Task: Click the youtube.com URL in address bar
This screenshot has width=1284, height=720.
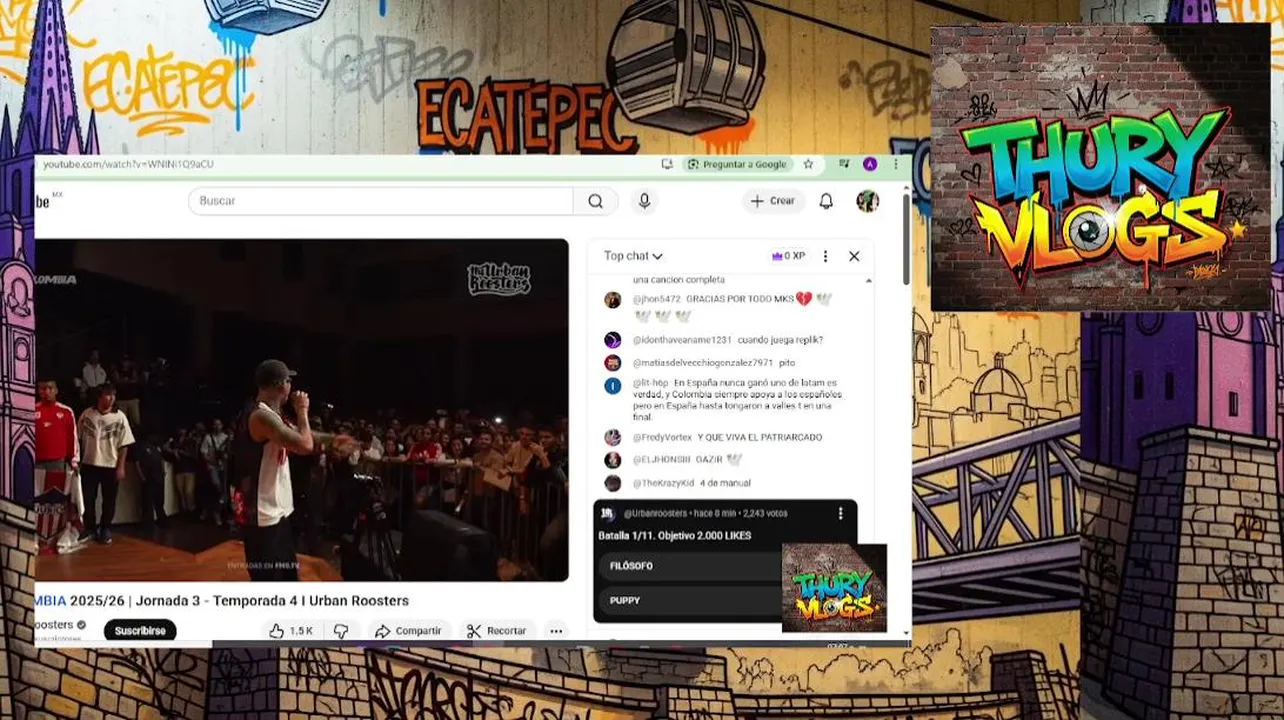Action: tap(128, 164)
